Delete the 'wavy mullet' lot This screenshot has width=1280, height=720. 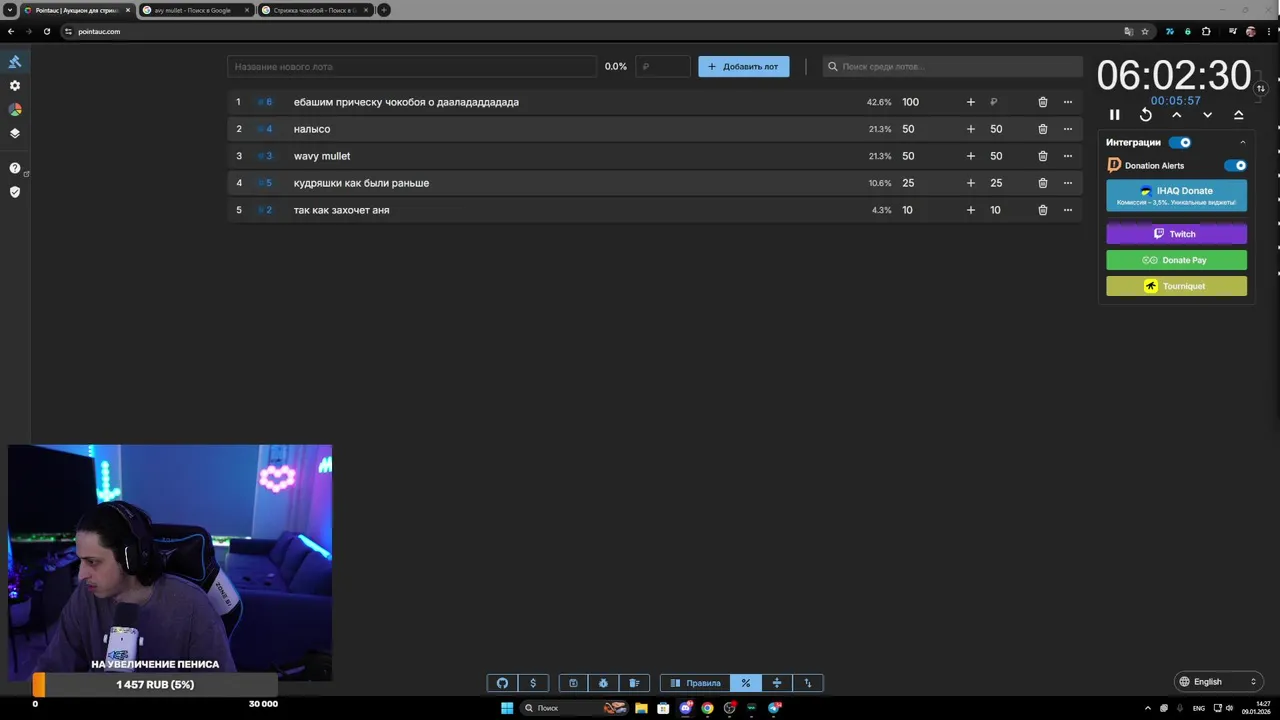pos(1043,156)
